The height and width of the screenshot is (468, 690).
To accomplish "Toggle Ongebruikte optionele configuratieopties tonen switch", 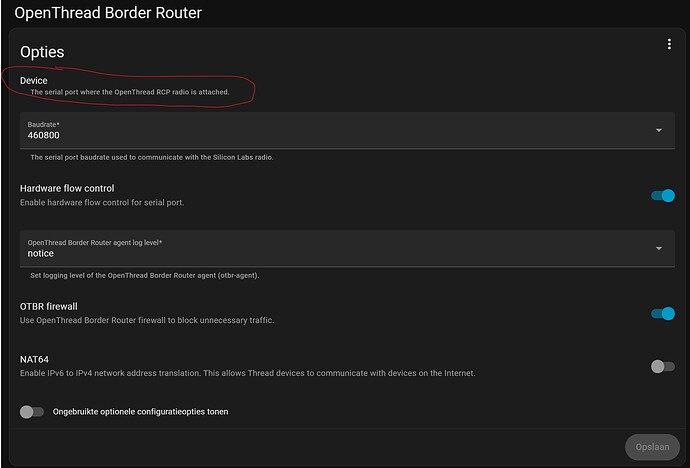I will pyautogui.click(x=32, y=412).
